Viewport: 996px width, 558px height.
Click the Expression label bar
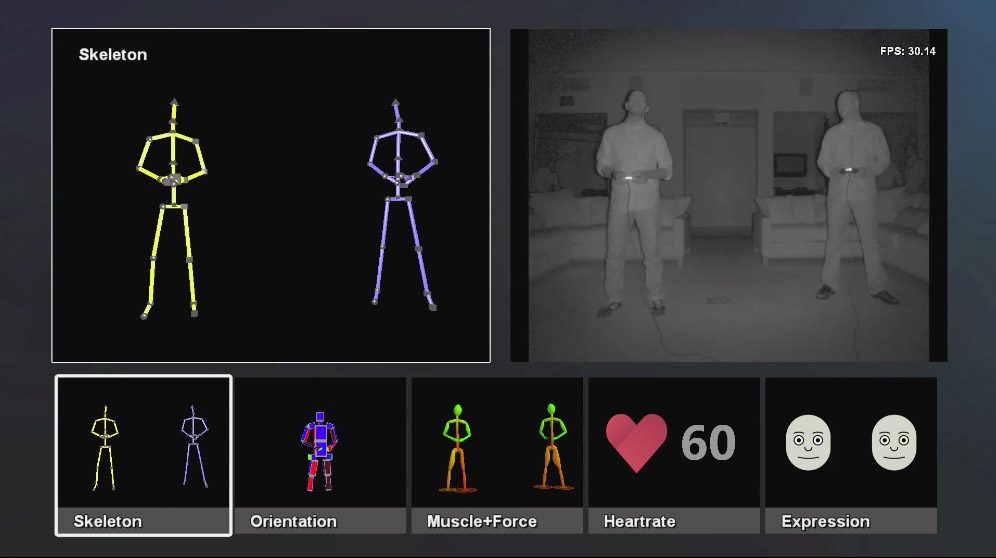[x=851, y=521]
